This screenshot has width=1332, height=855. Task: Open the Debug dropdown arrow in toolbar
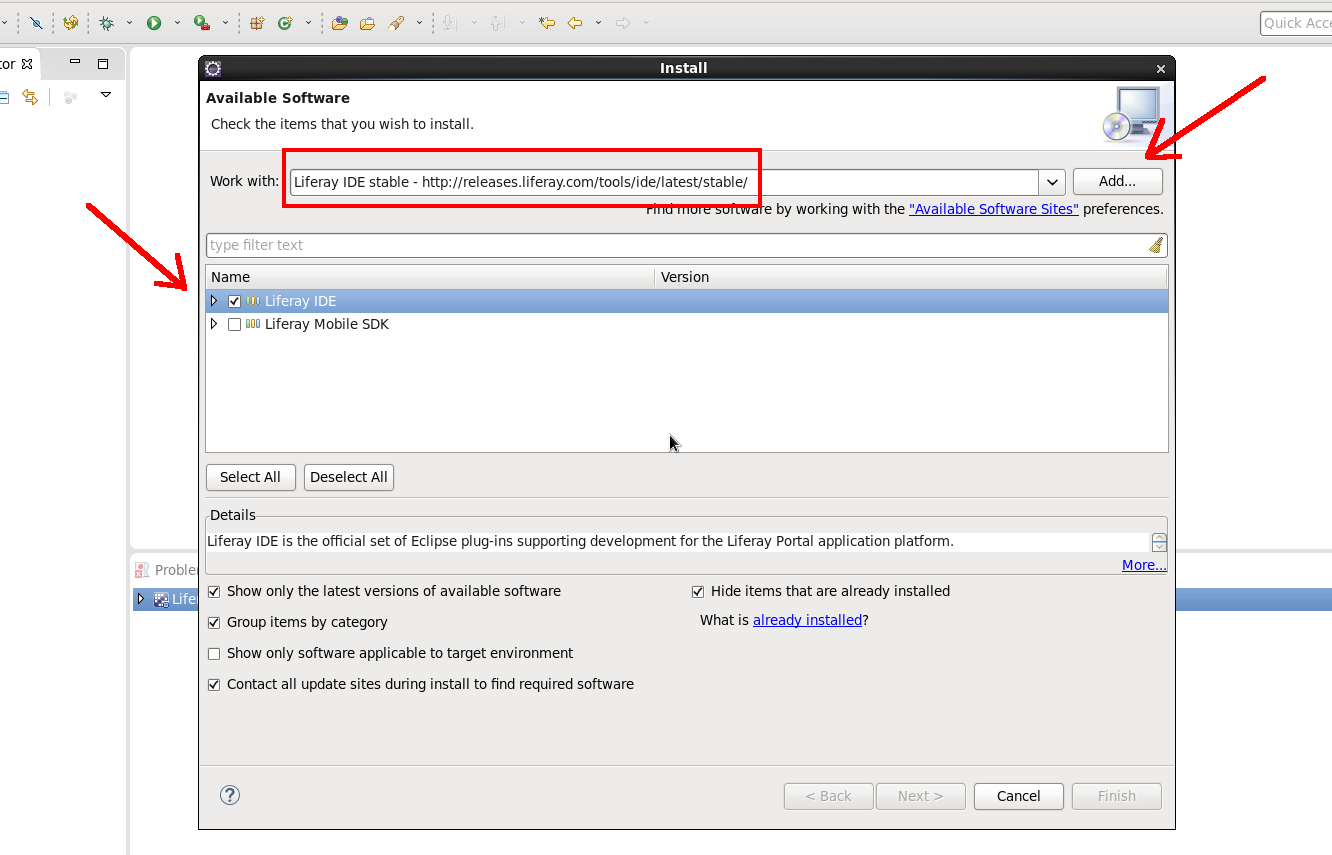[129, 22]
